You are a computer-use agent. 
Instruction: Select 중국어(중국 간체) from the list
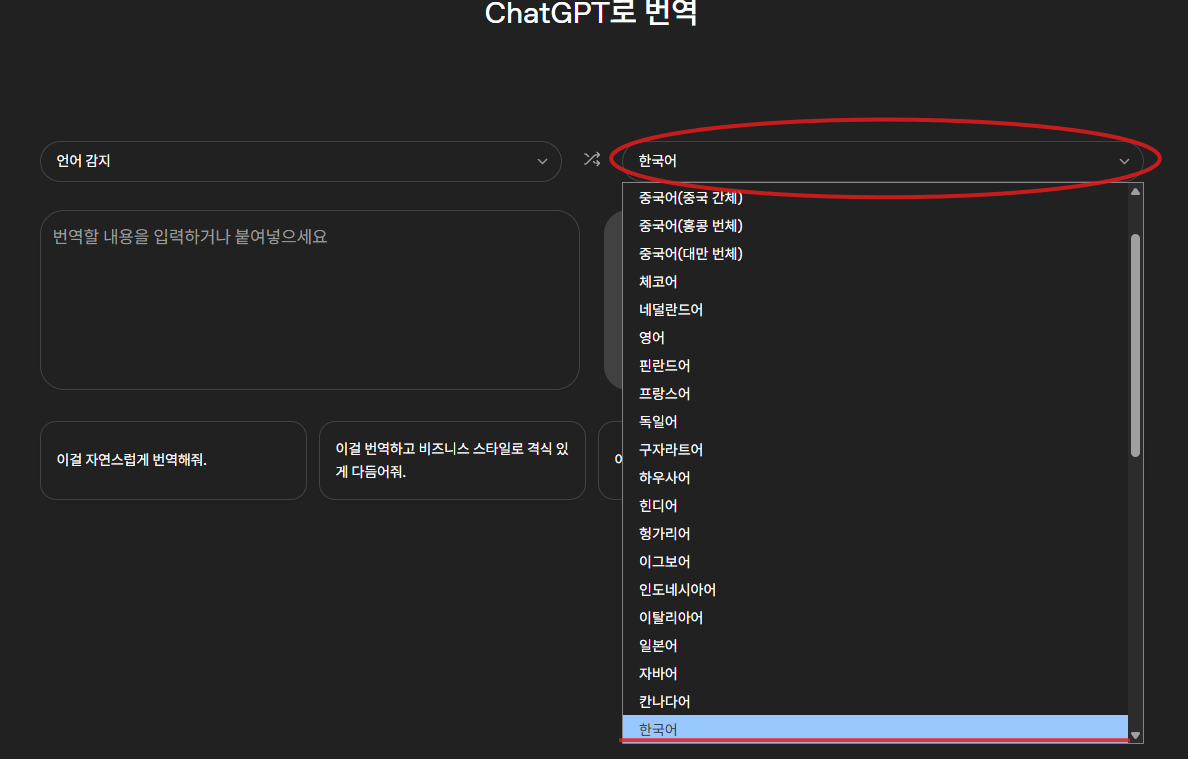875,198
